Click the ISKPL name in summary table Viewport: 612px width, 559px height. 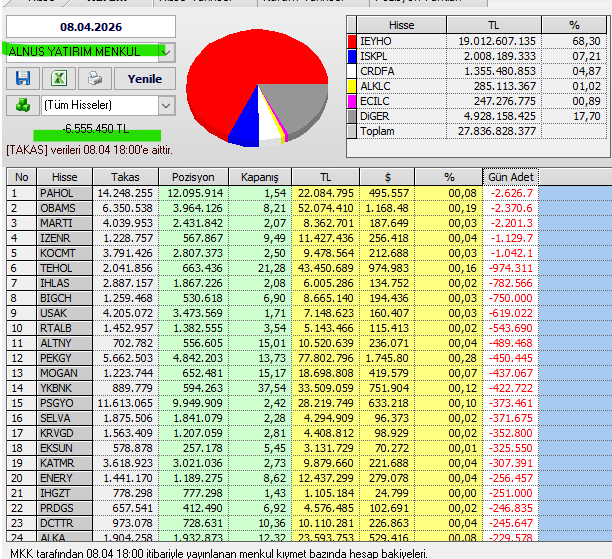pos(374,56)
